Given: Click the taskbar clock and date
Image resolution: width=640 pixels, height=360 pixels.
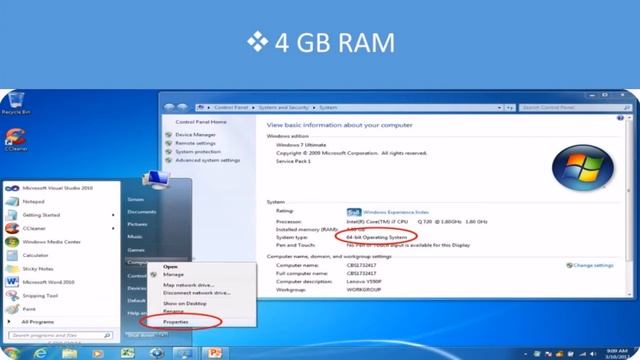Looking at the screenshot, I should (x=617, y=354).
